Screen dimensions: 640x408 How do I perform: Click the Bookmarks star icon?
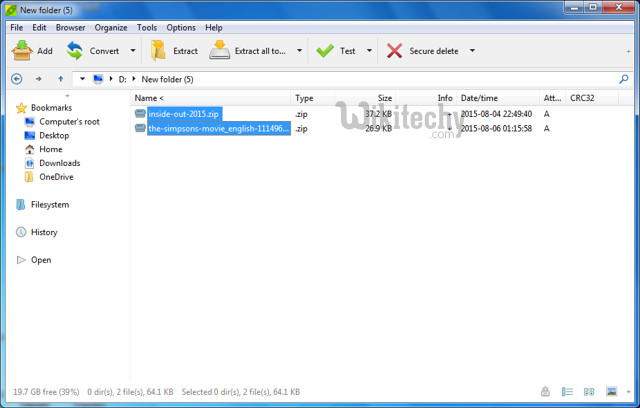(x=21, y=108)
